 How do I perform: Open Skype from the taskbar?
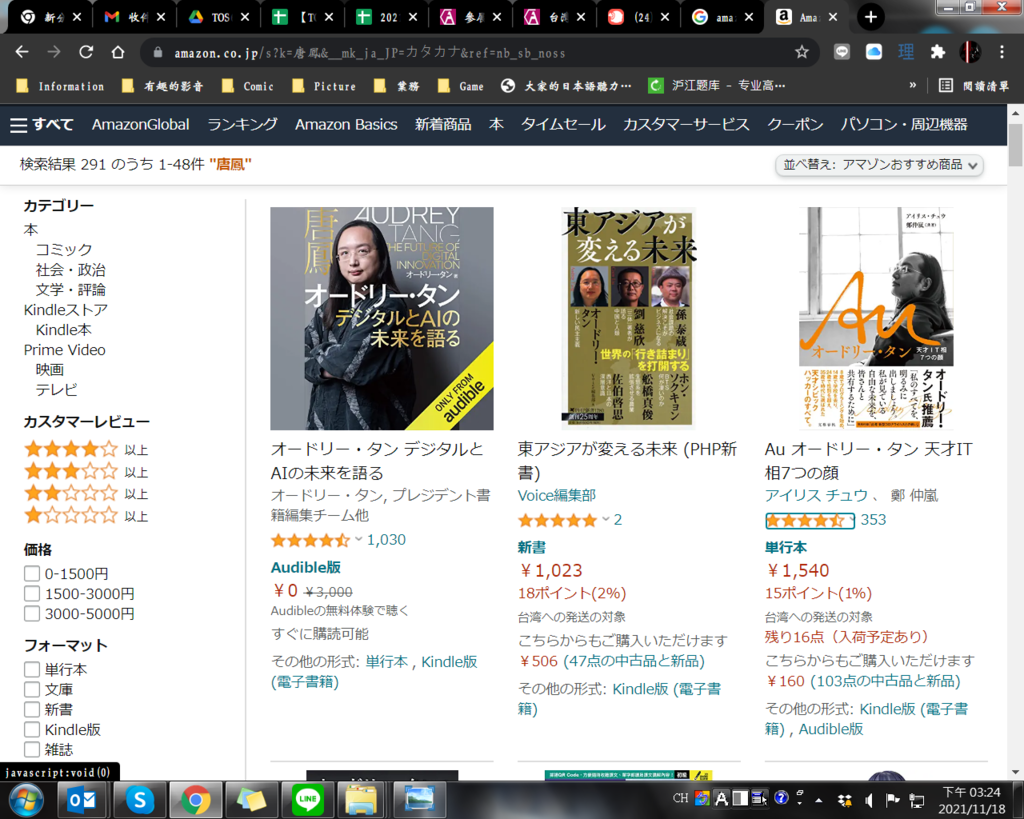pyautogui.click(x=139, y=799)
